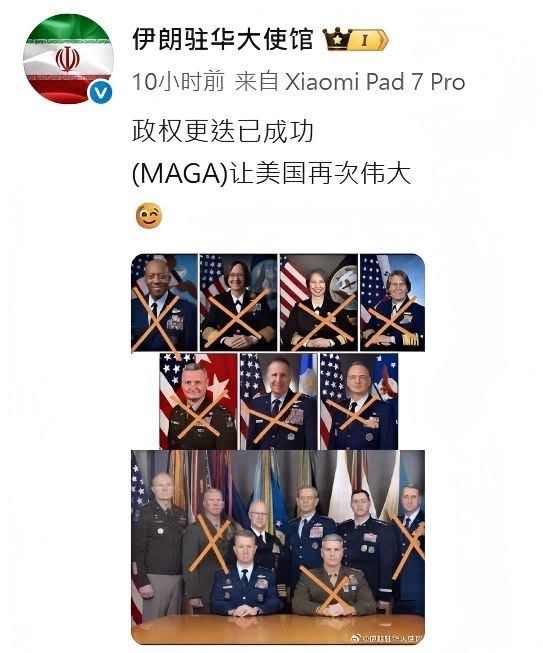The width and height of the screenshot is (543, 653).
Task: Click the (MAGA) text in parentheses
Action: tap(180, 174)
